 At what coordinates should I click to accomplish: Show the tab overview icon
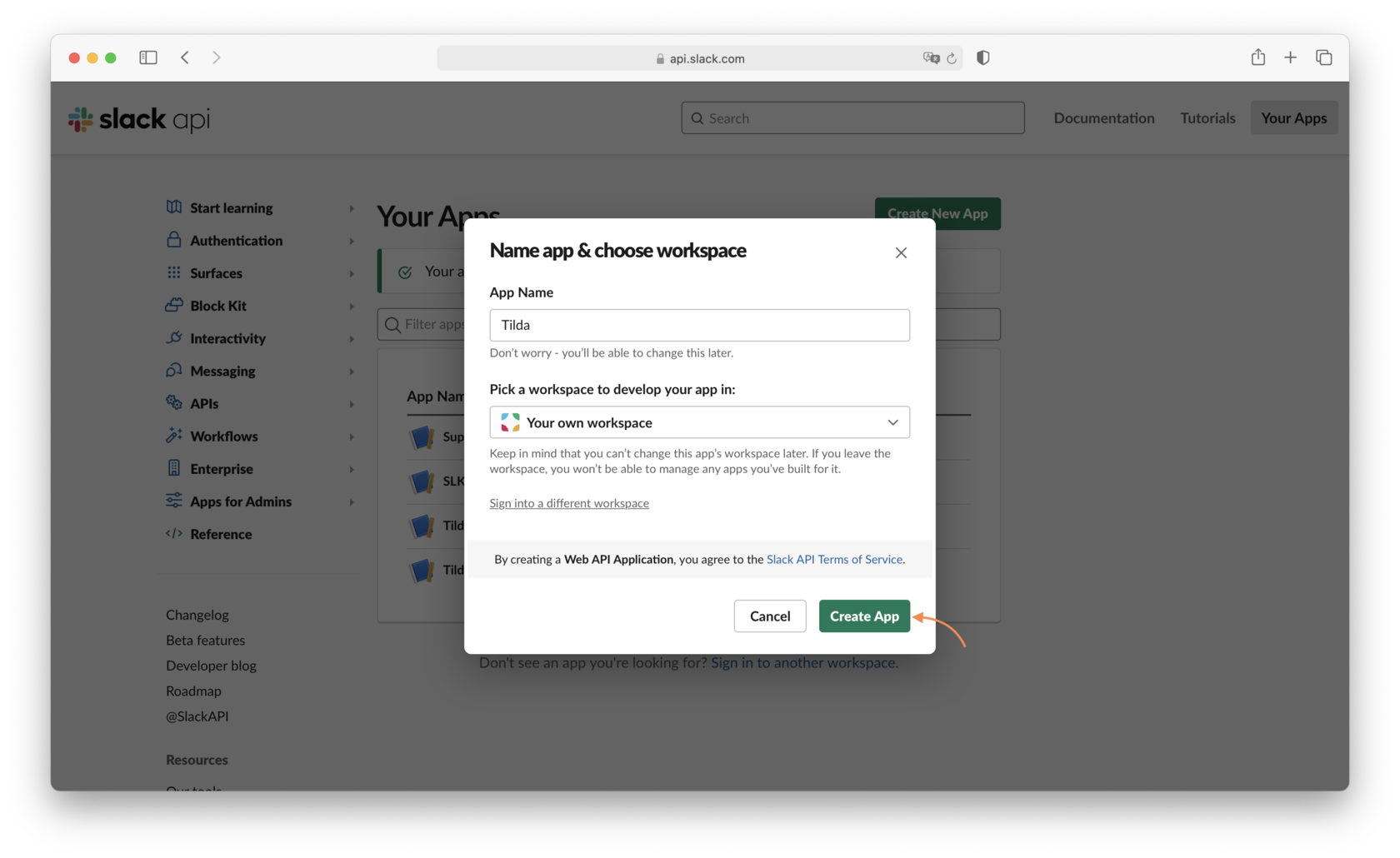coord(1324,57)
